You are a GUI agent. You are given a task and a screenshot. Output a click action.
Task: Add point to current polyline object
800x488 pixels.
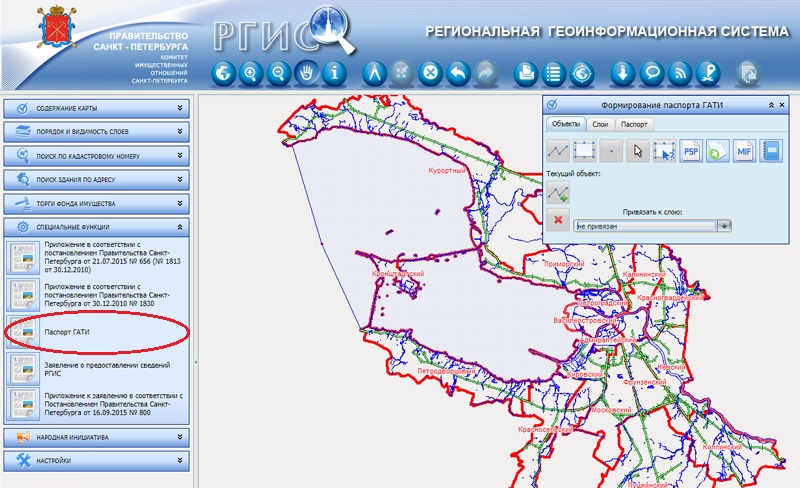558,193
